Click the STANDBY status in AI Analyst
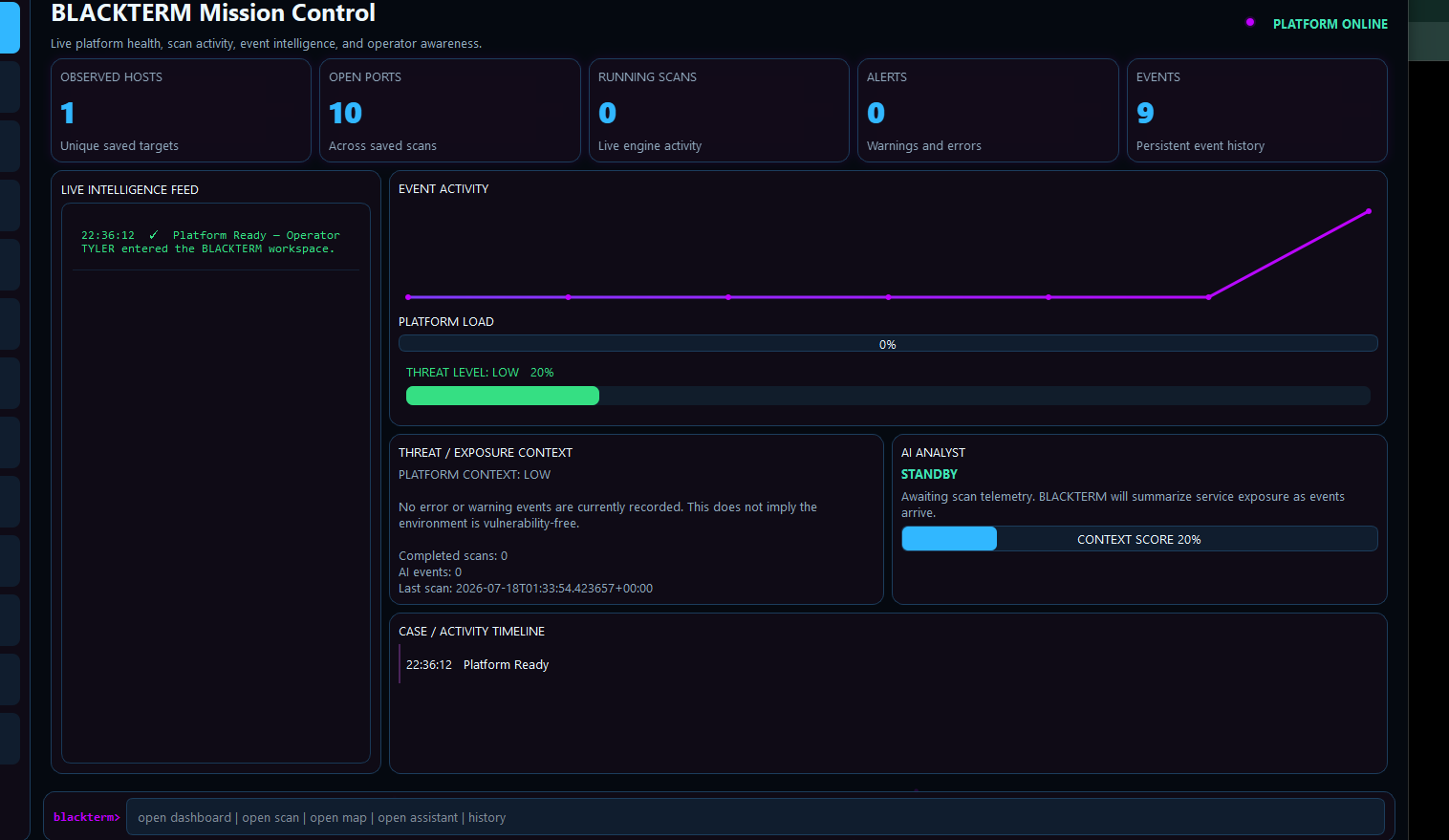 pyautogui.click(x=929, y=474)
